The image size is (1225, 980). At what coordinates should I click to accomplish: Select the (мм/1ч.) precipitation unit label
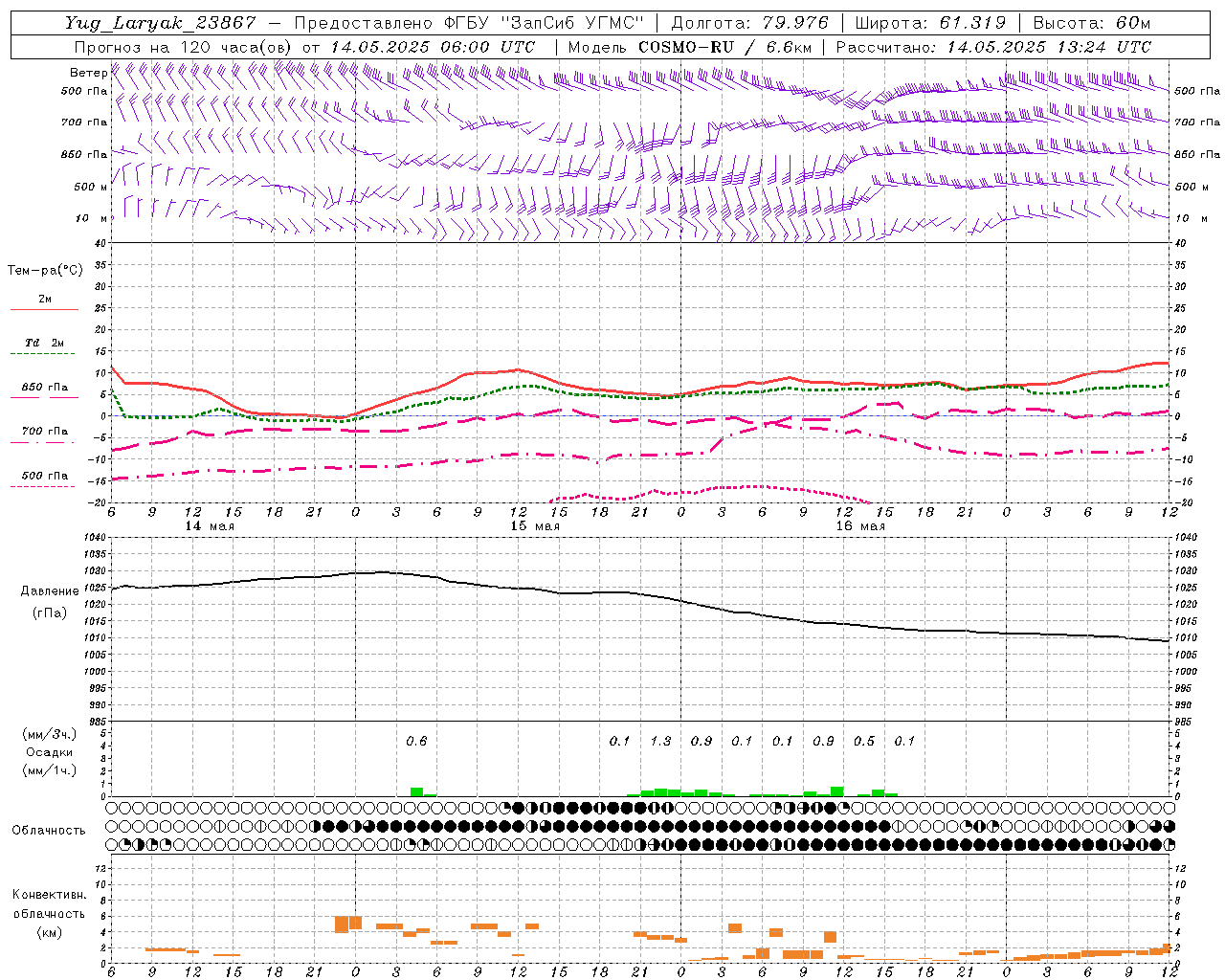coord(49,770)
